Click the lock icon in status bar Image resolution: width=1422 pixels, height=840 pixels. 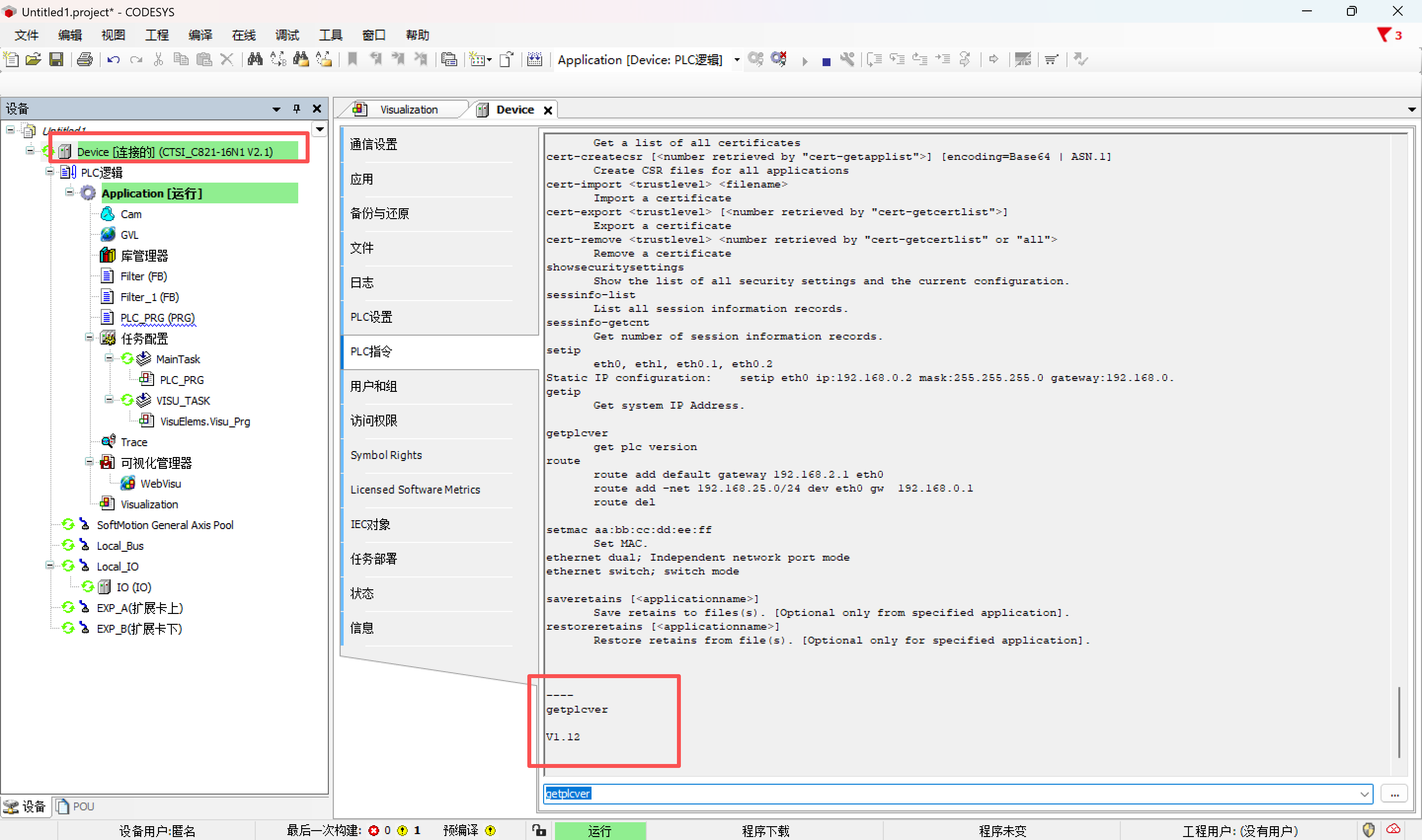[x=539, y=831]
